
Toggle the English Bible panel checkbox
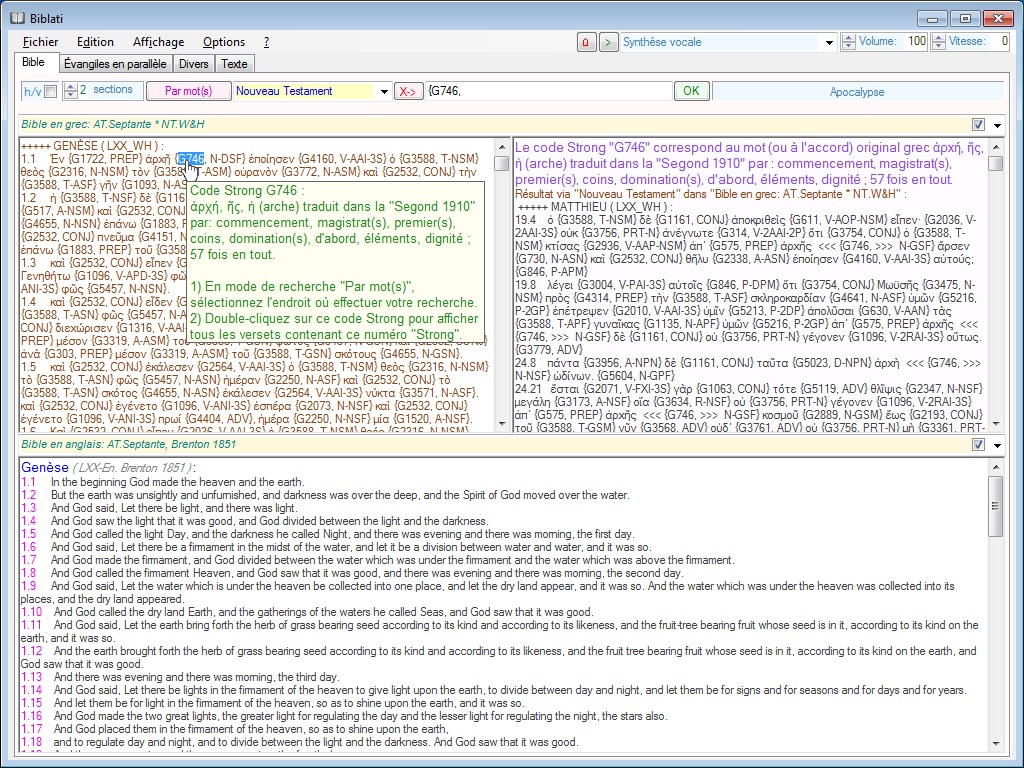pos(978,445)
